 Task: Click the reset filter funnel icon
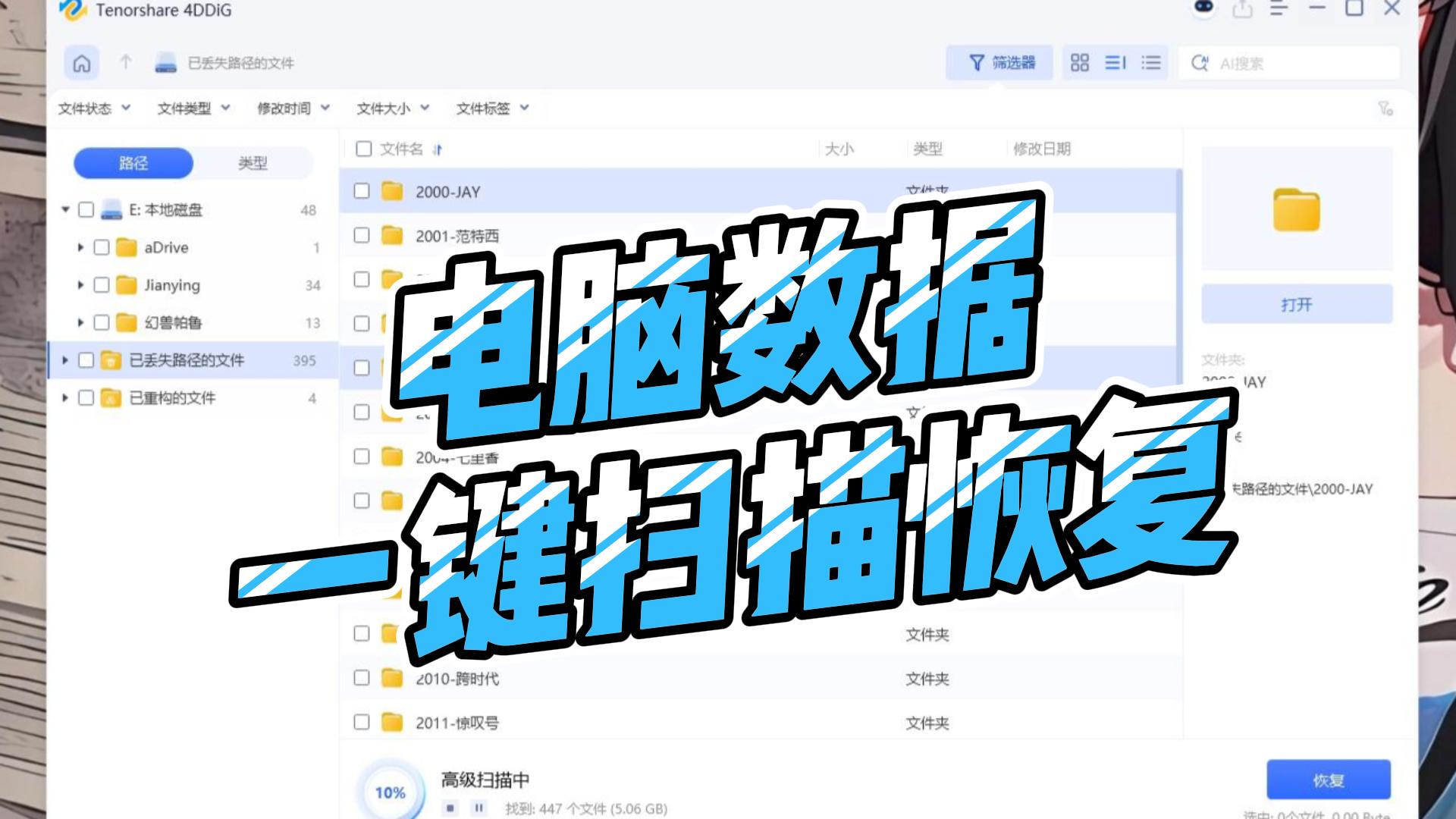pos(1385,109)
